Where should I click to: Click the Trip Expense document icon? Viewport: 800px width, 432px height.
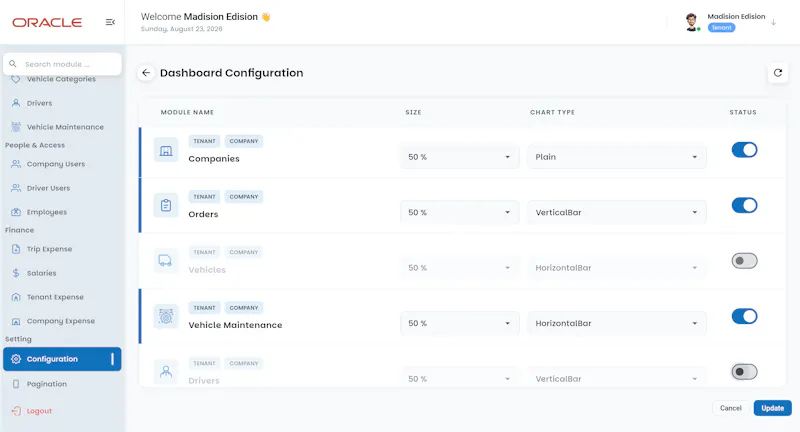pos(16,249)
